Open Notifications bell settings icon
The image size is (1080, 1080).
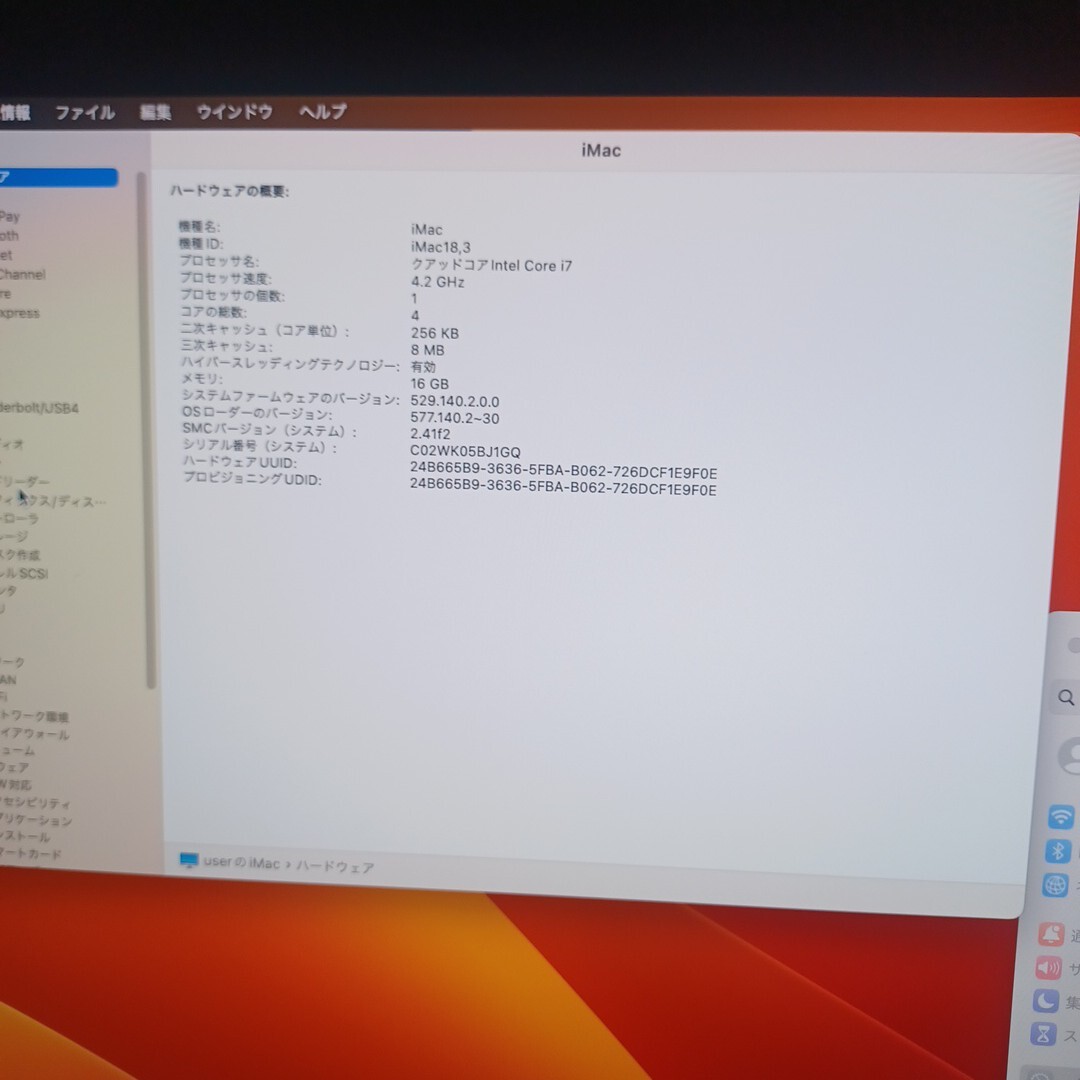1051,934
